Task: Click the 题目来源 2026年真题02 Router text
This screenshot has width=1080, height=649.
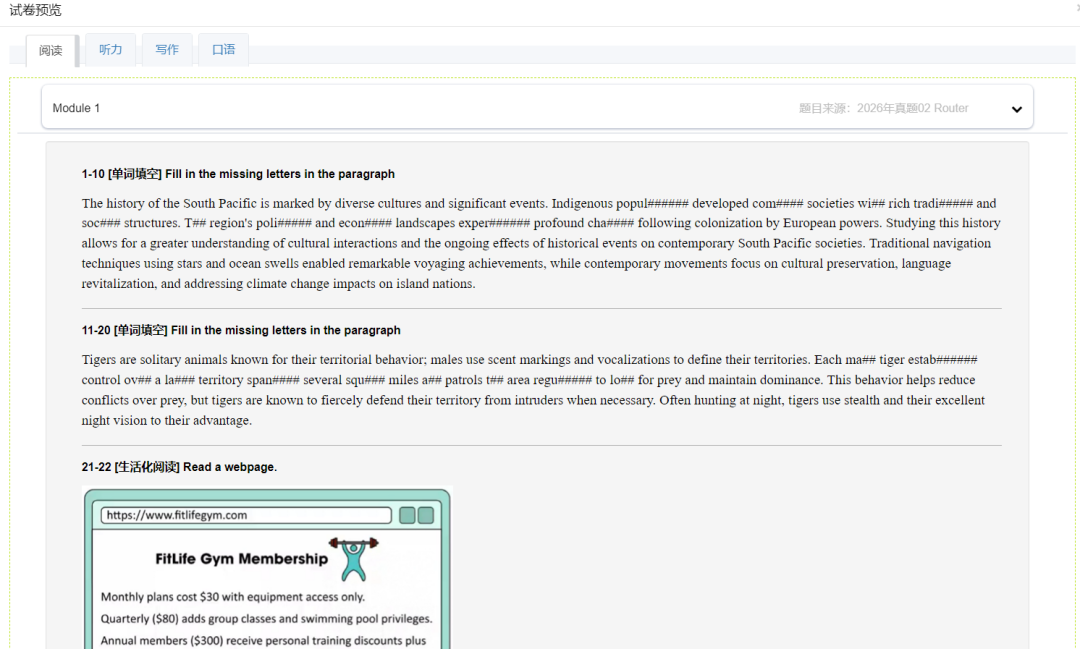Action: [x=883, y=108]
